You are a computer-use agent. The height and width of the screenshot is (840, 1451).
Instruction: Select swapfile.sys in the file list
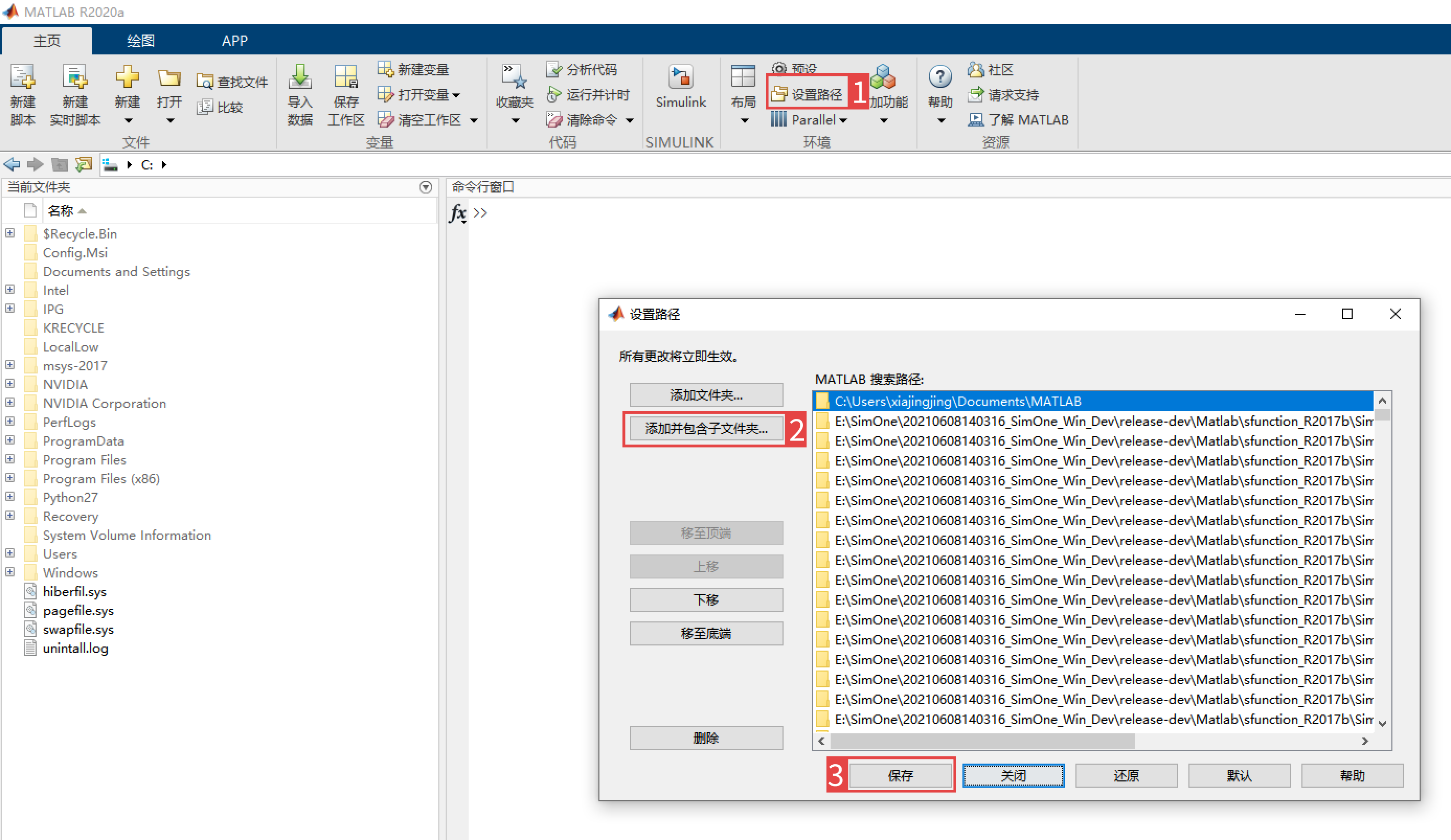click(78, 629)
